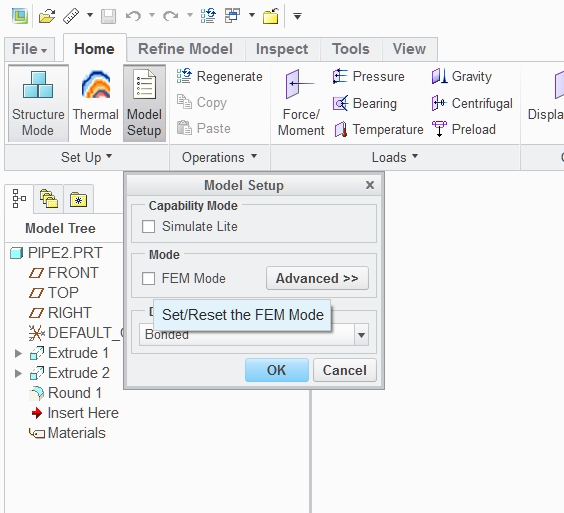Click the green application icon at top left
The image size is (564, 513).
point(19,16)
